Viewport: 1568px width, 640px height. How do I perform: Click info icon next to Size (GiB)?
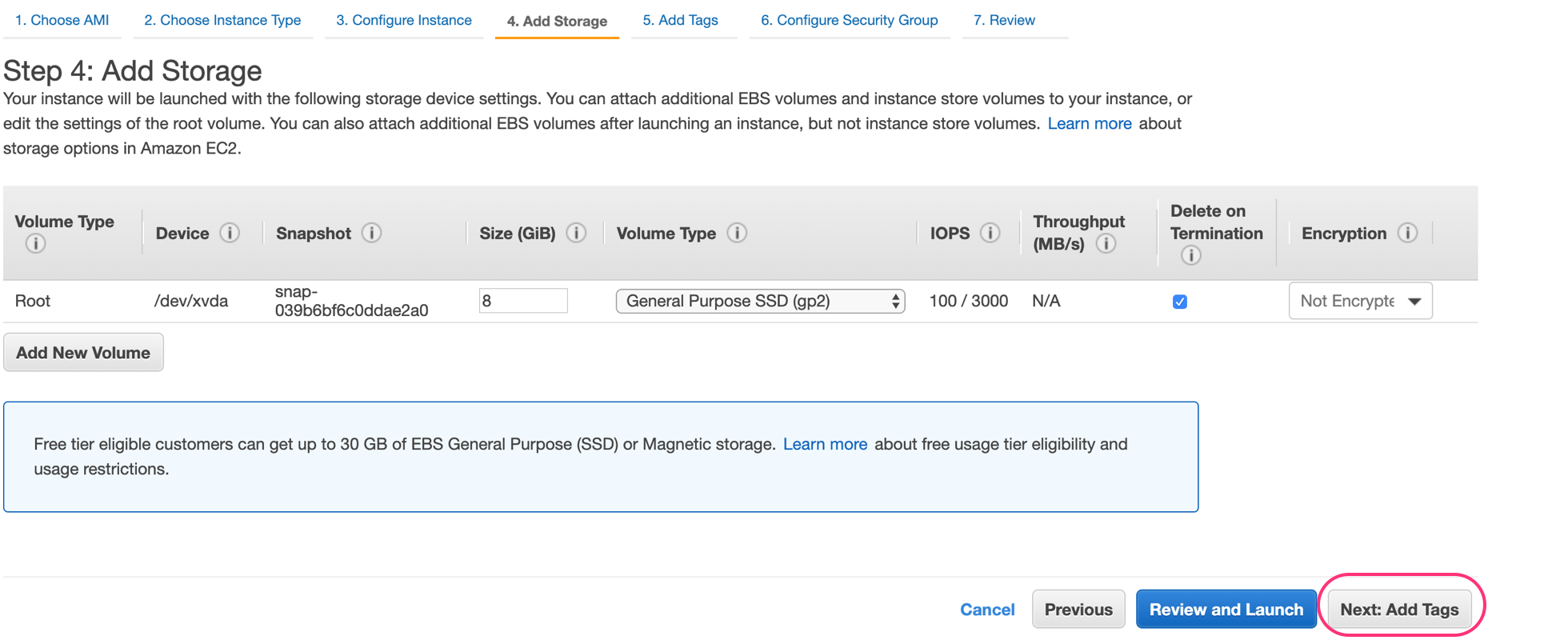pos(576,233)
